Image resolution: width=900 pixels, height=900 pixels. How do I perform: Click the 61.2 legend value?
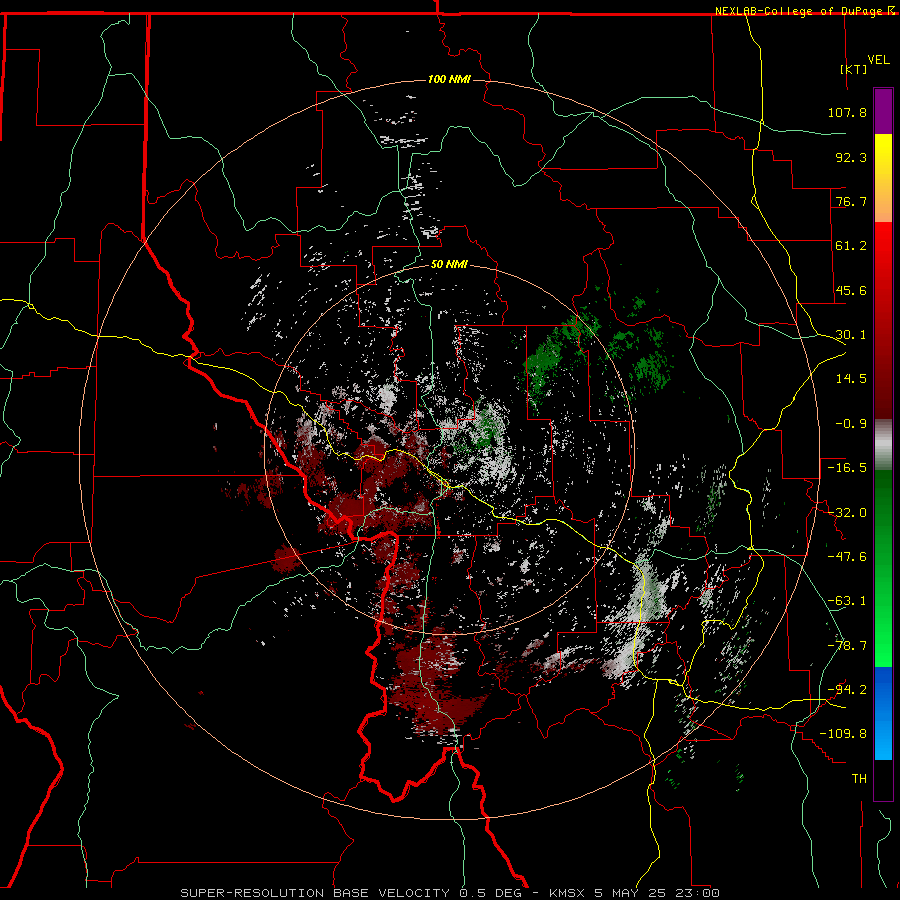tap(851, 246)
